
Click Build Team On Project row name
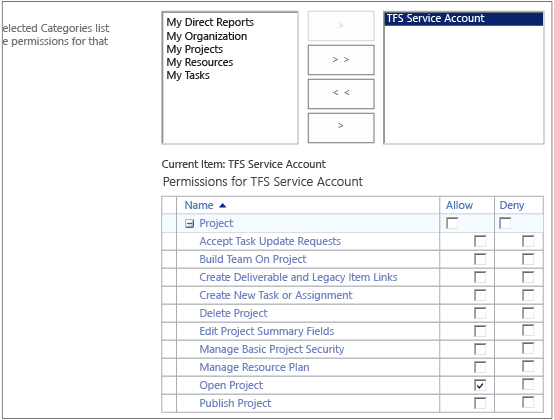253,259
